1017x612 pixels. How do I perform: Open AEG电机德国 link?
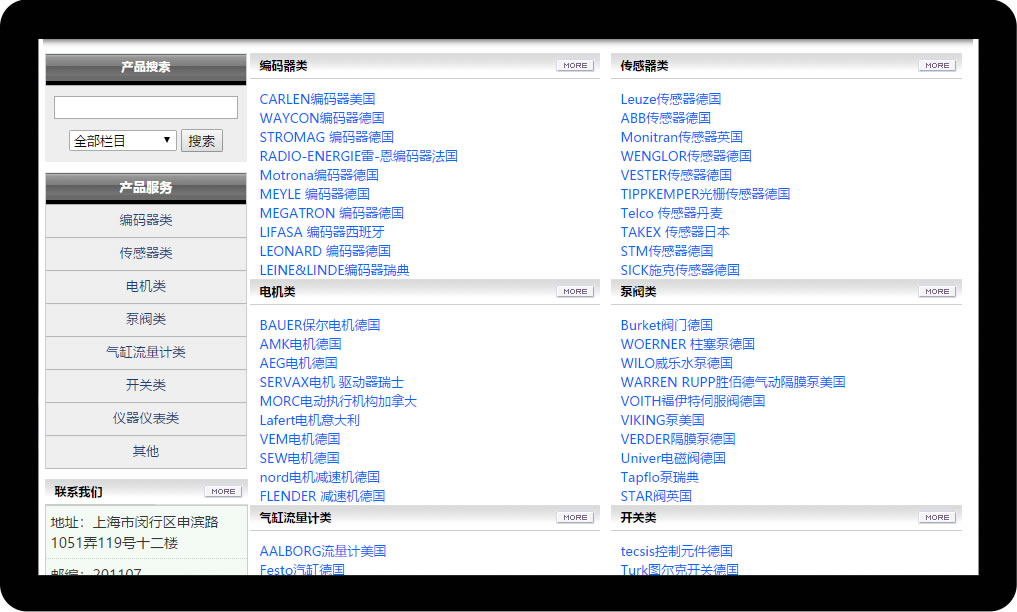(x=298, y=364)
